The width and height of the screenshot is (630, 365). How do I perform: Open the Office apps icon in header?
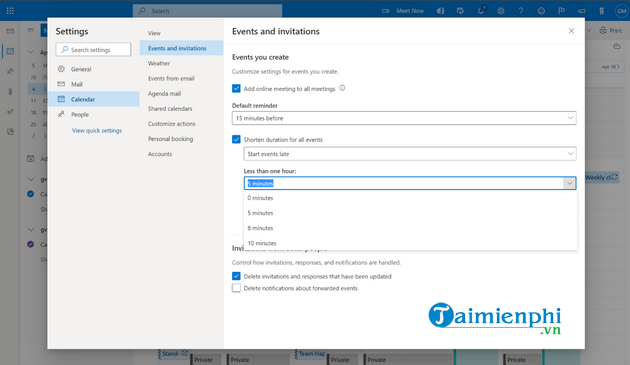coord(440,11)
